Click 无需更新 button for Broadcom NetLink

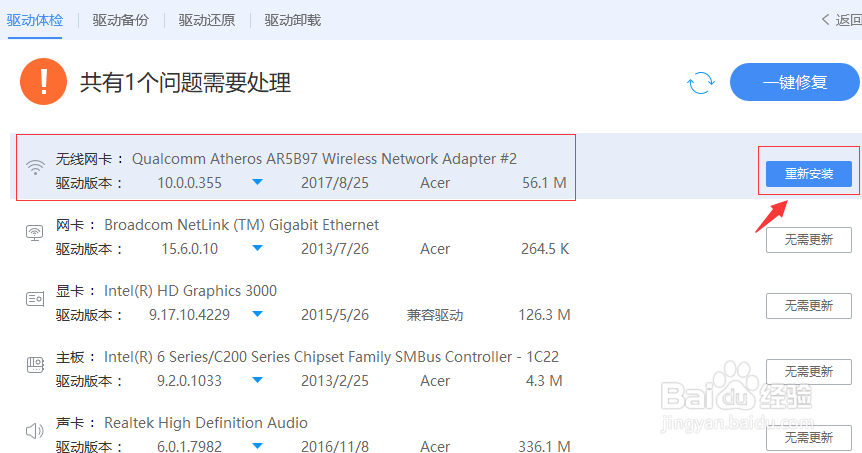point(808,240)
